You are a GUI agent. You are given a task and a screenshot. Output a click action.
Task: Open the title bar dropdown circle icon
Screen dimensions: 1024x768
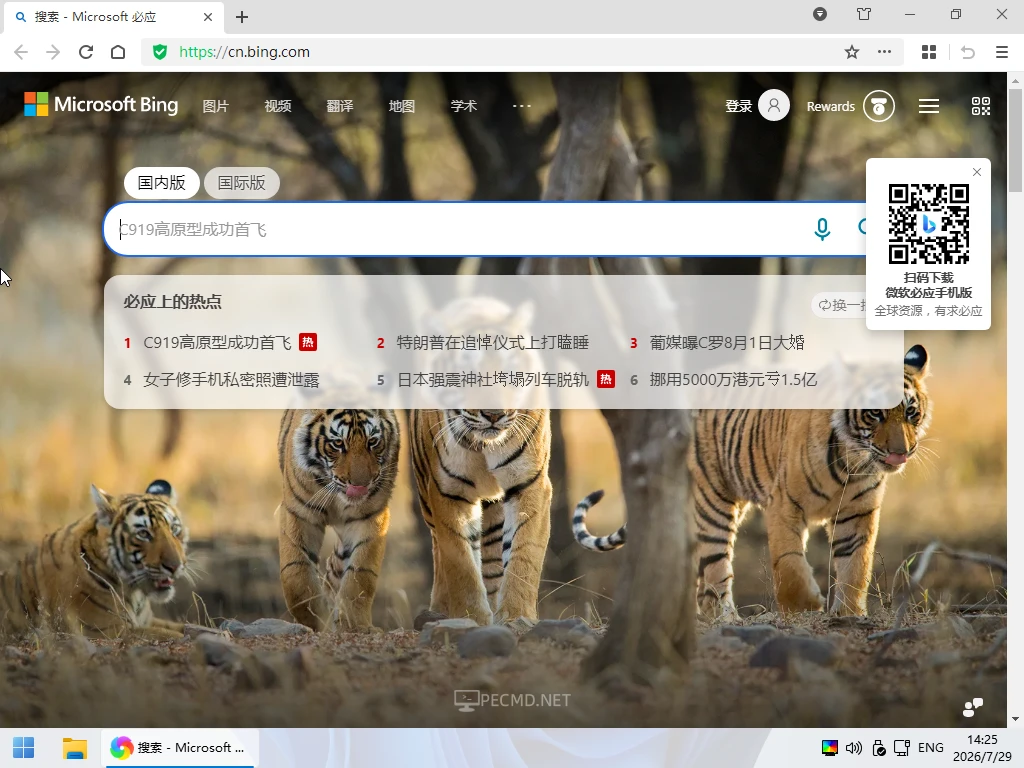coord(820,14)
